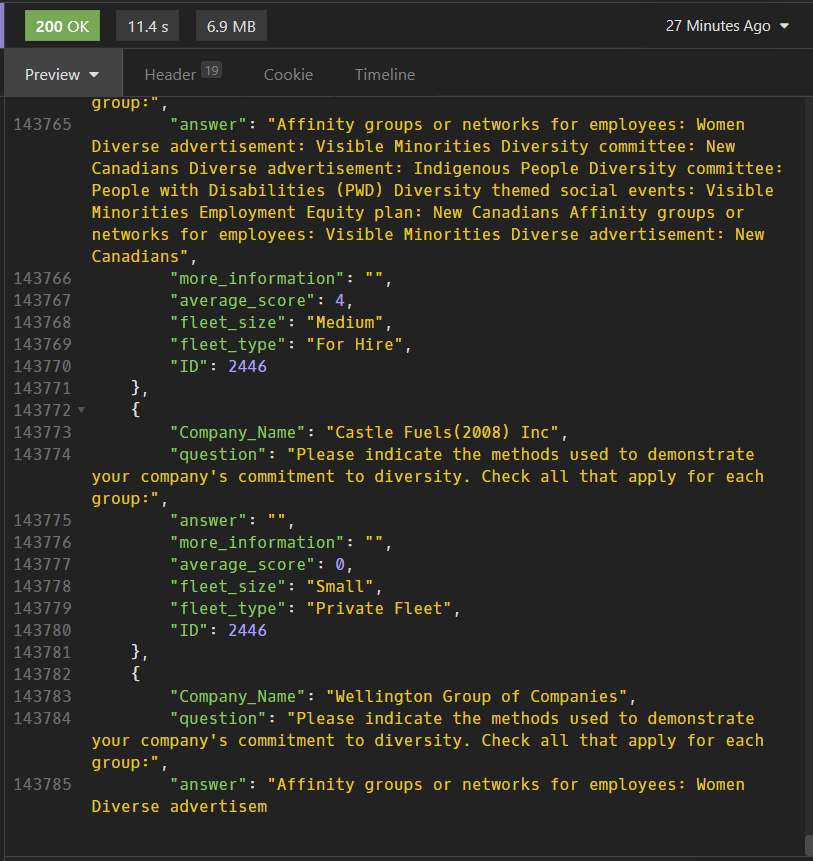Click the caret arrow beside 27 Minutes Ago
The height and width of the screenshot is (861, 813).
coord(784,27)
